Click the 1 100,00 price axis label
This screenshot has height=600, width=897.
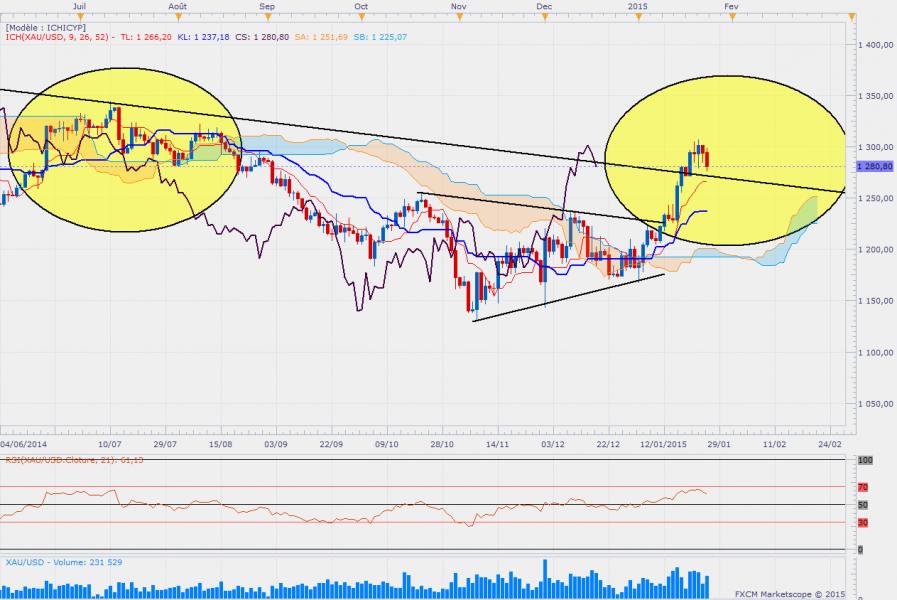(x=876, y=352)
